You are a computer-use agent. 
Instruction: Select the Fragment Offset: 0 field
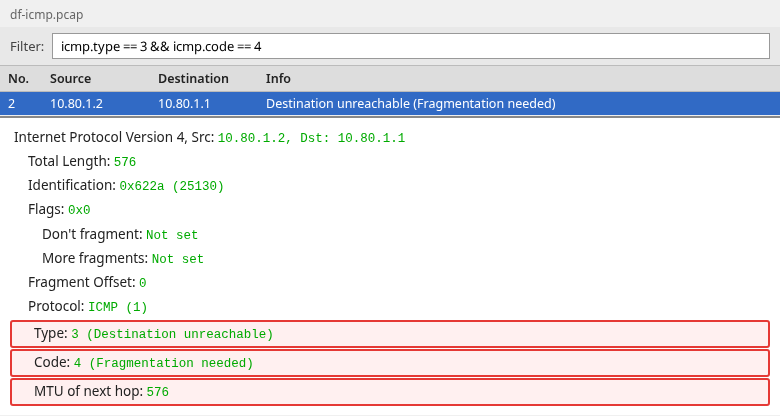[87, 282]
